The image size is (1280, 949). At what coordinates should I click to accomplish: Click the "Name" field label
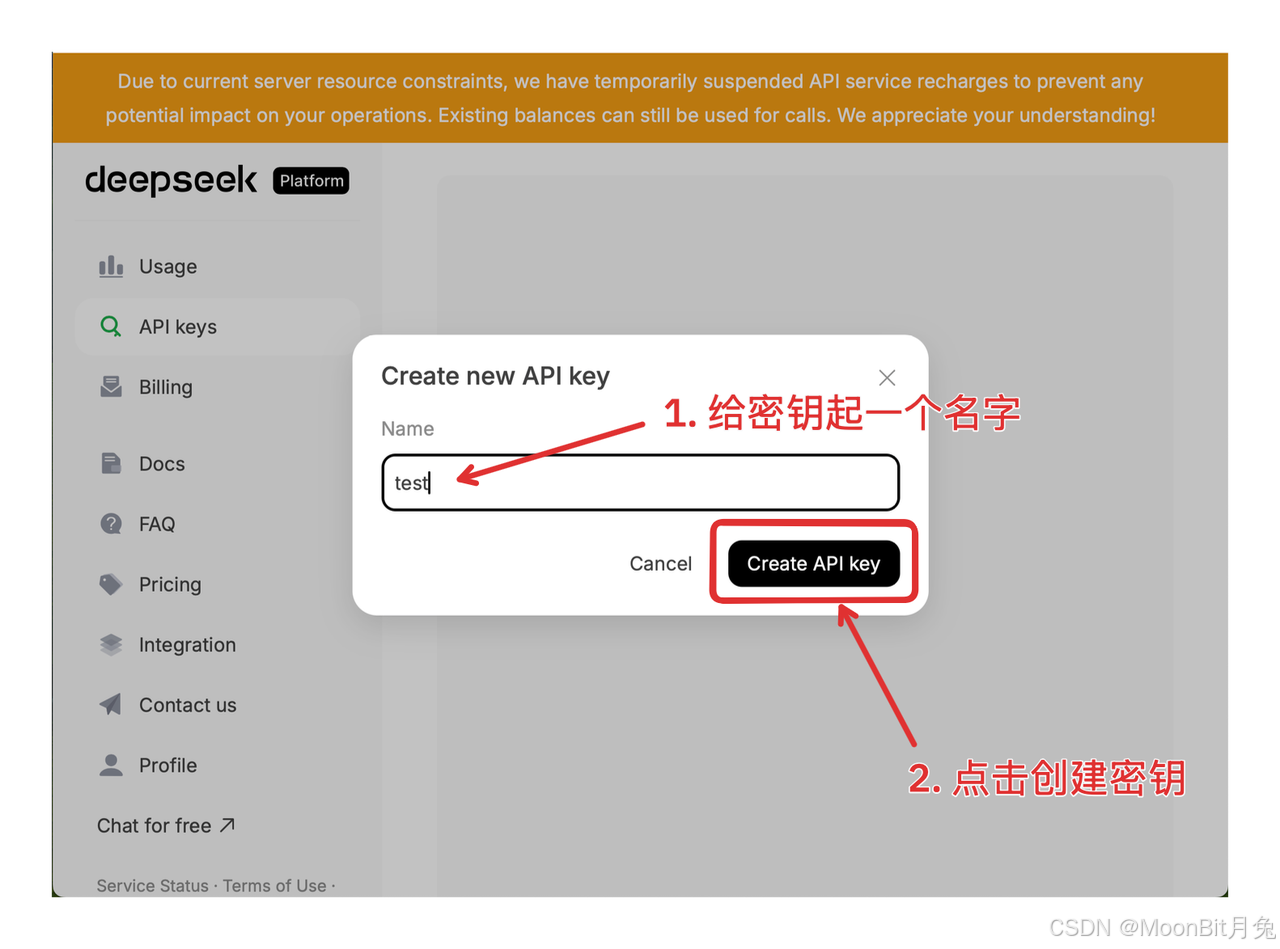click(407, 428)
